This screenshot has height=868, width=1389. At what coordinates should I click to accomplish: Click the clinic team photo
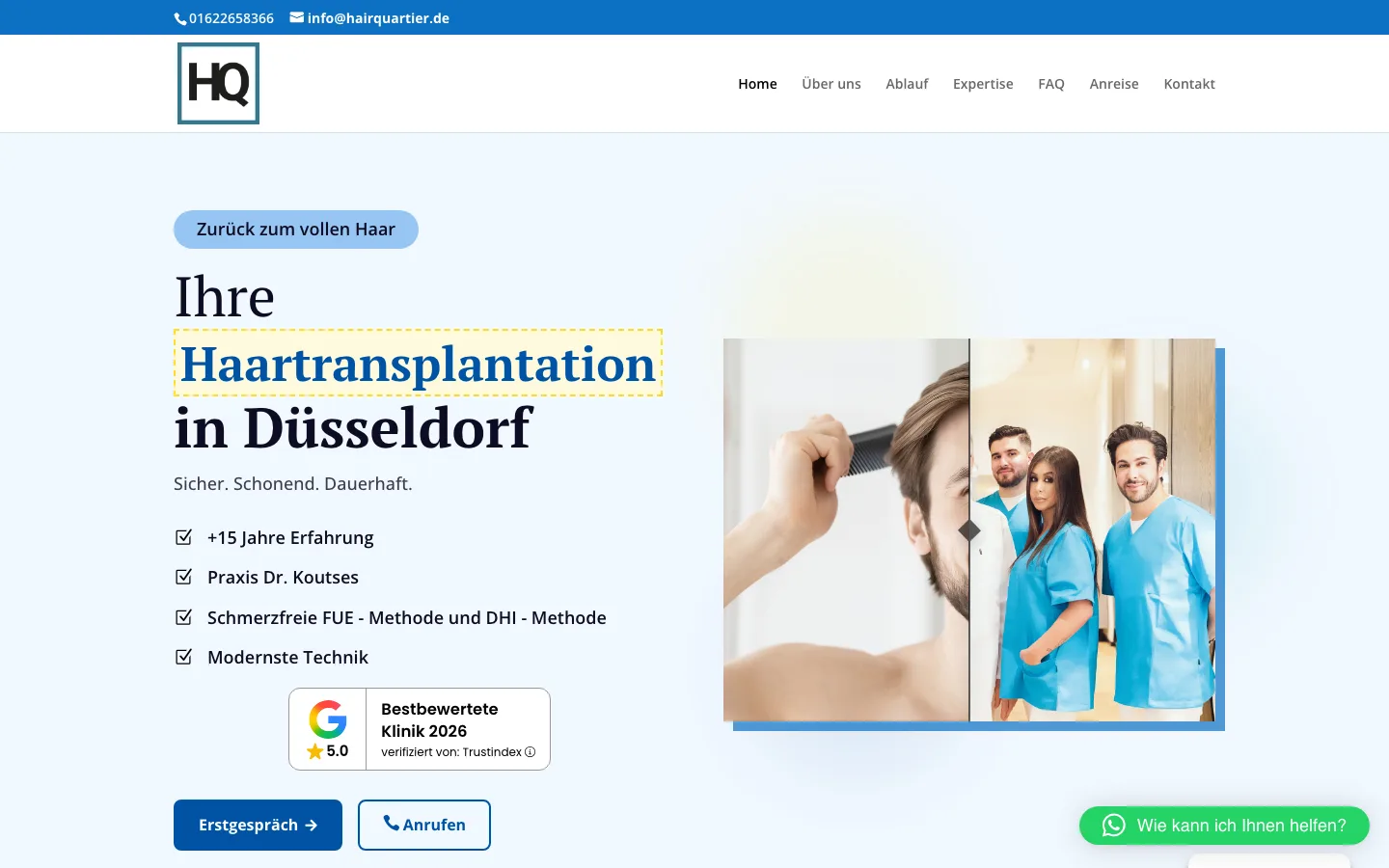click(1093, 529)
